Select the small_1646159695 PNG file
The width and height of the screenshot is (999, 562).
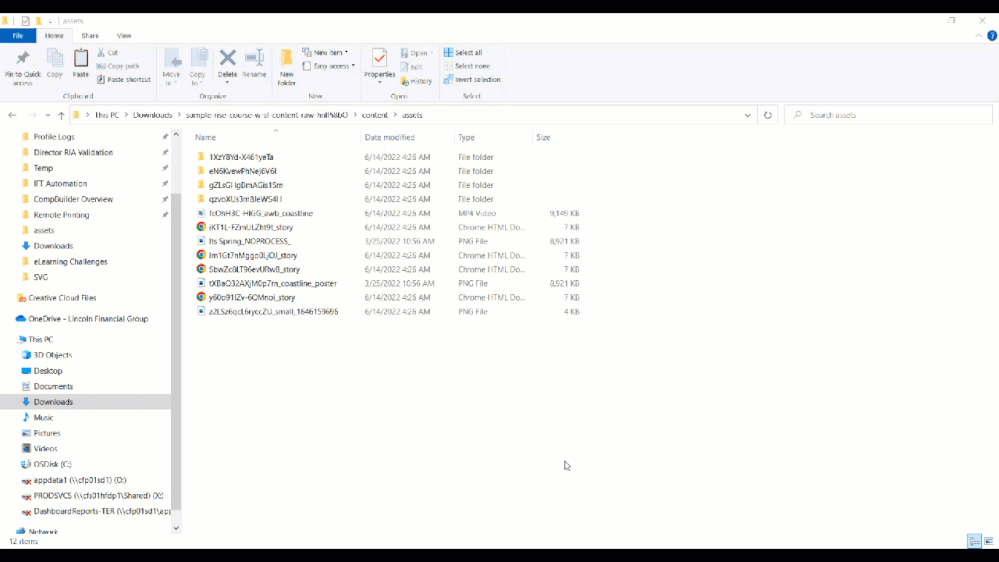tap(273, 312)
